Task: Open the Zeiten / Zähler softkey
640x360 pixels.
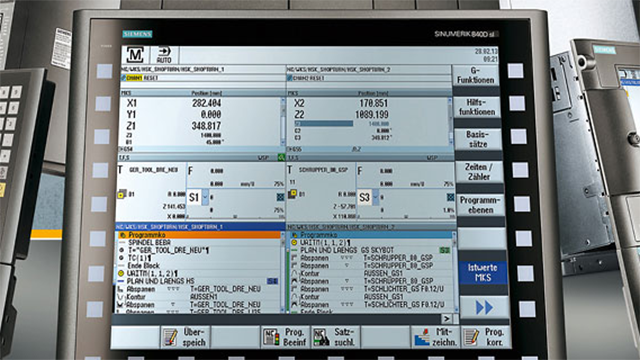Action: [479, 172]
